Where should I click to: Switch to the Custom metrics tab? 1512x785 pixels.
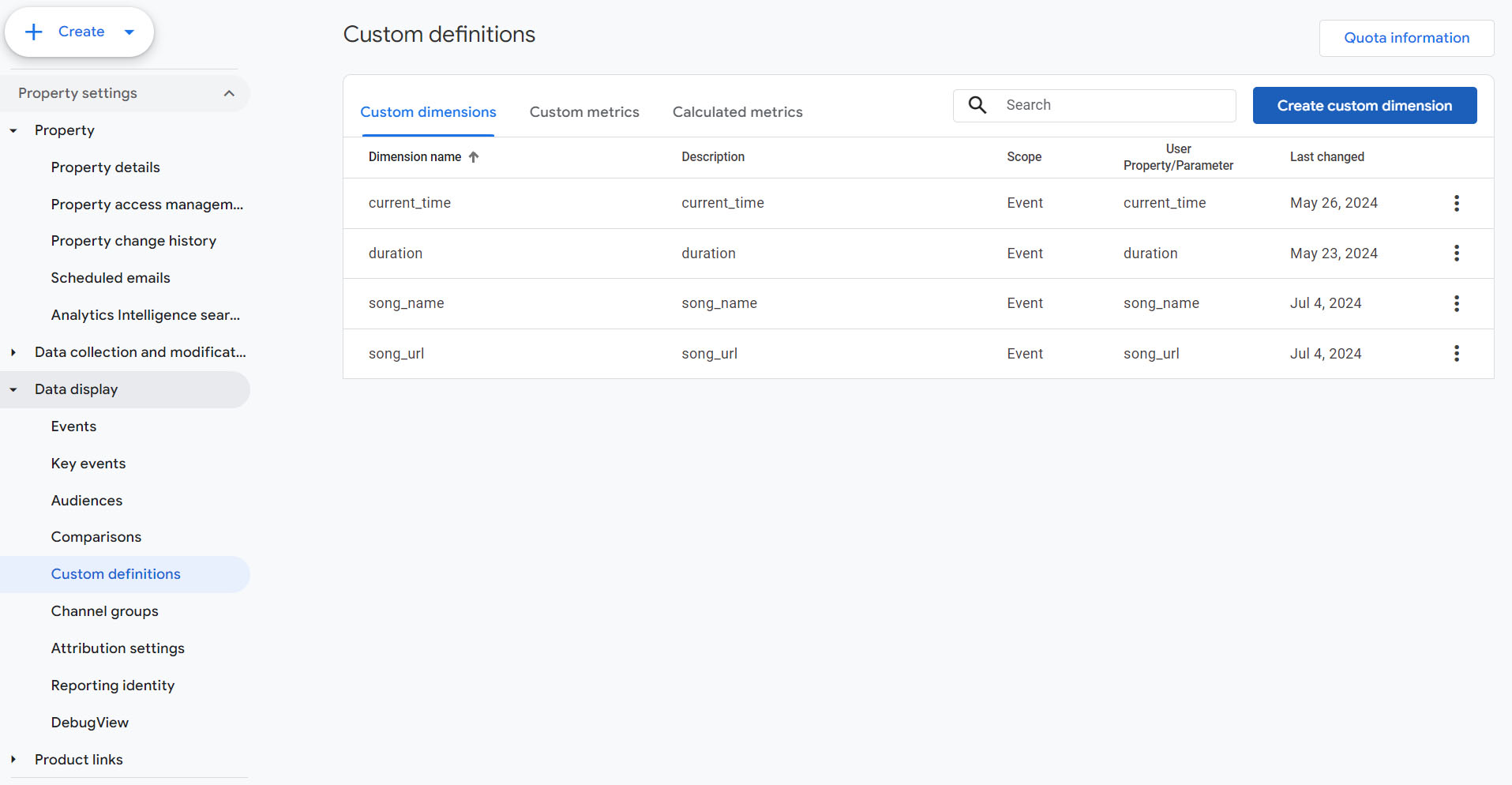tap(584, 112)
